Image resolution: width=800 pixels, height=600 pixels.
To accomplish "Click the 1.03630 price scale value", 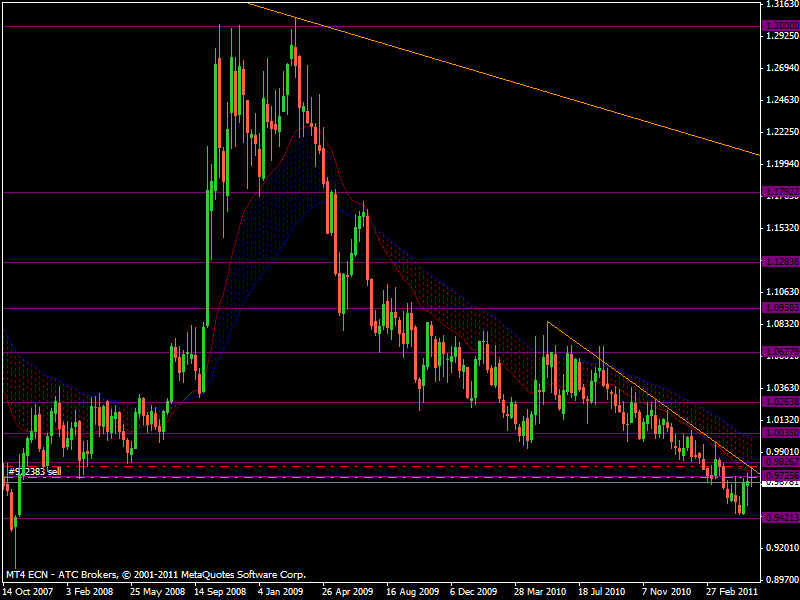I will (x=782, y=388).
